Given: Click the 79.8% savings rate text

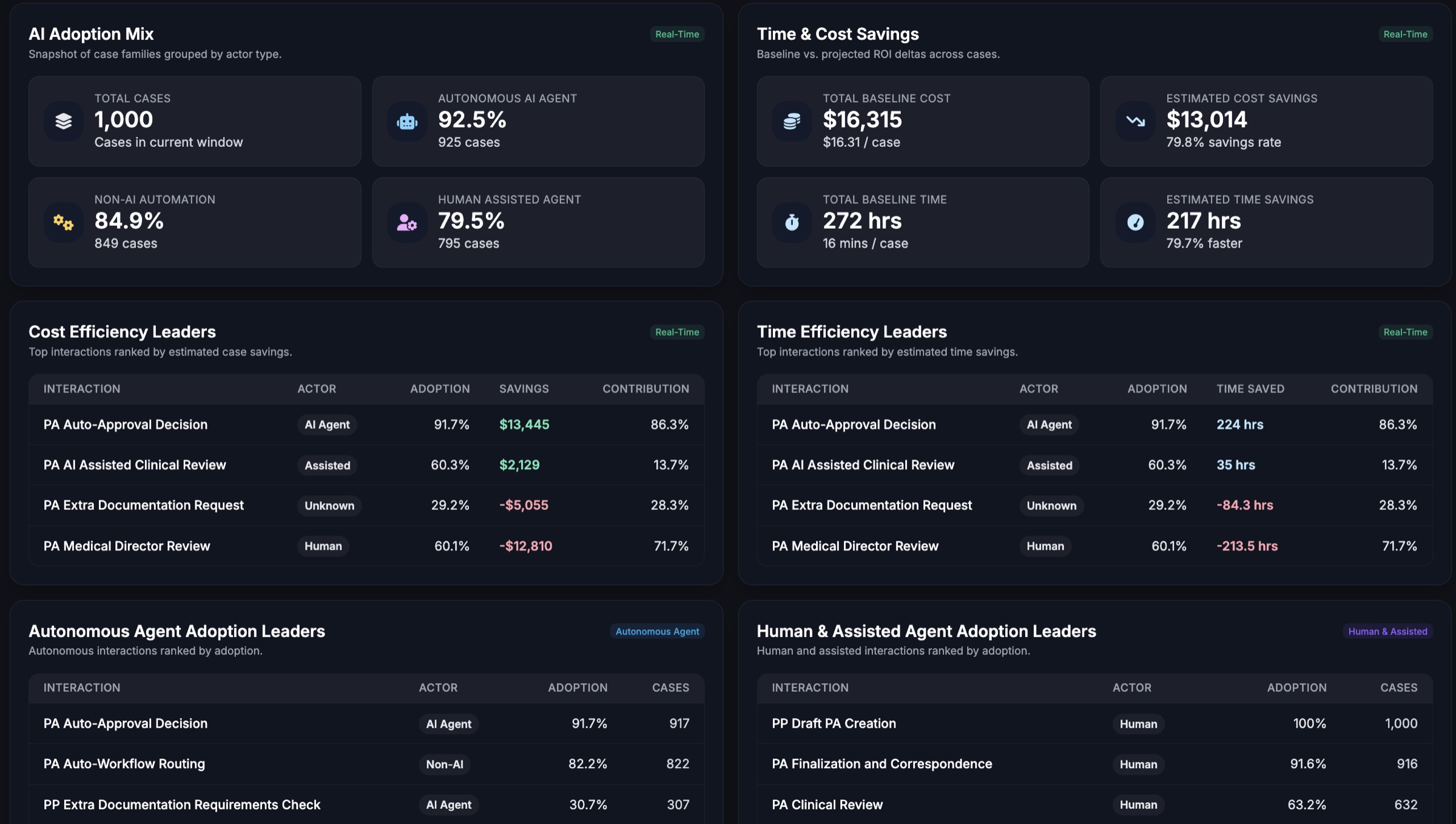Looking at the screenshot, I should tap(1223, 142).
